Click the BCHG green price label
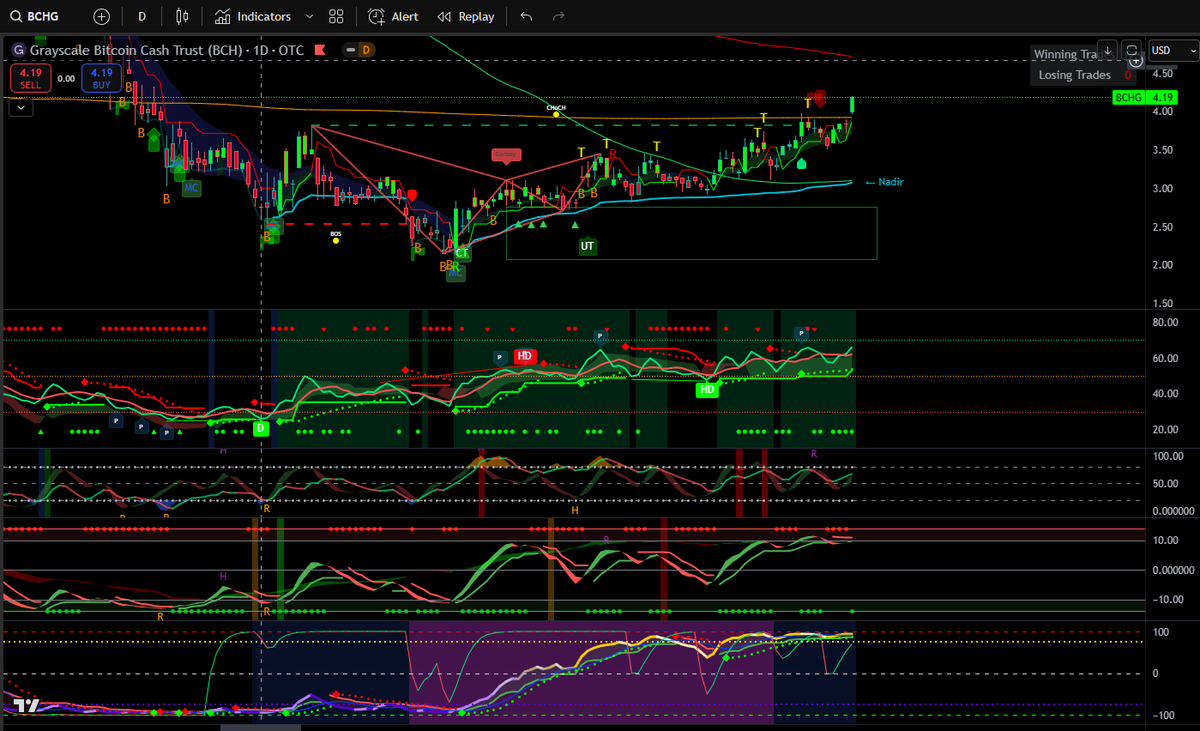This screenshot has width=1200, height=731. [x=1128, y=97]
